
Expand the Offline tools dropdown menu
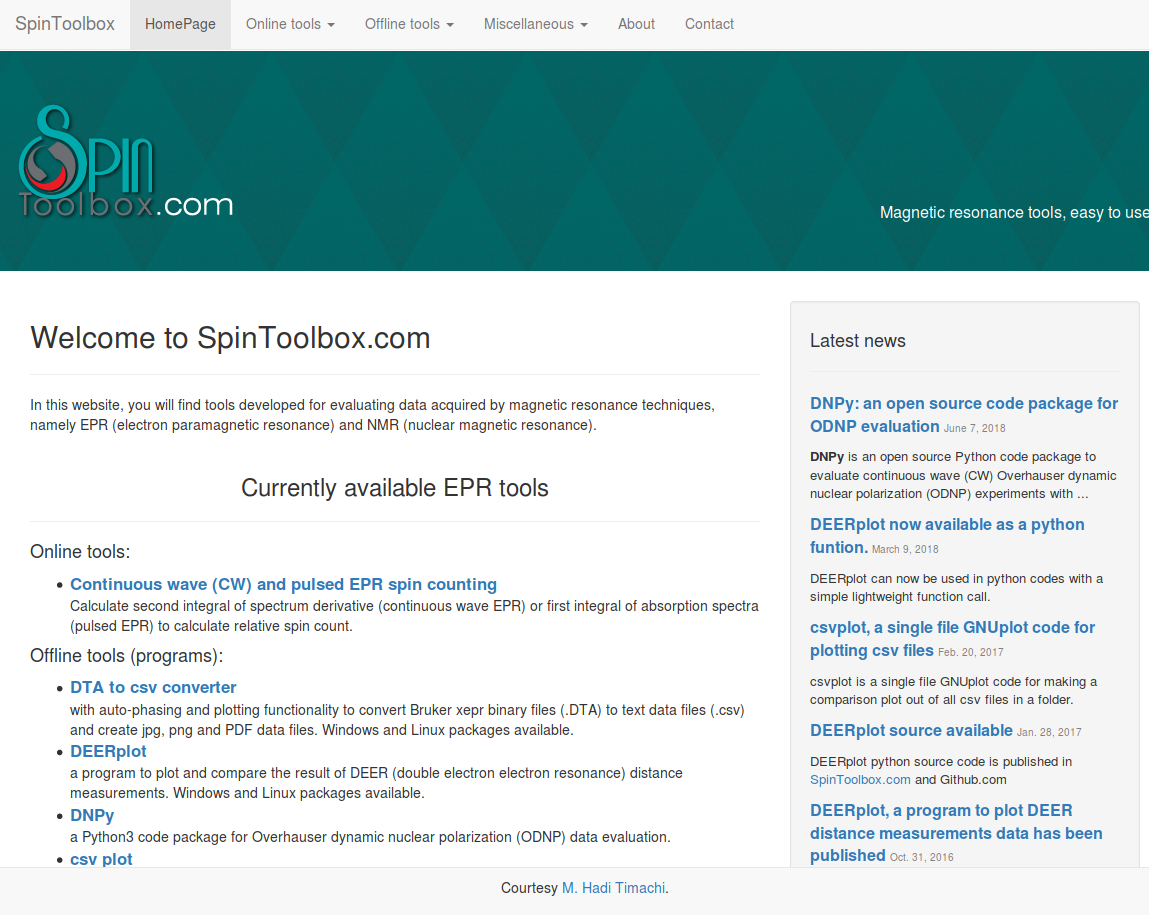click(x=410, y=24)
